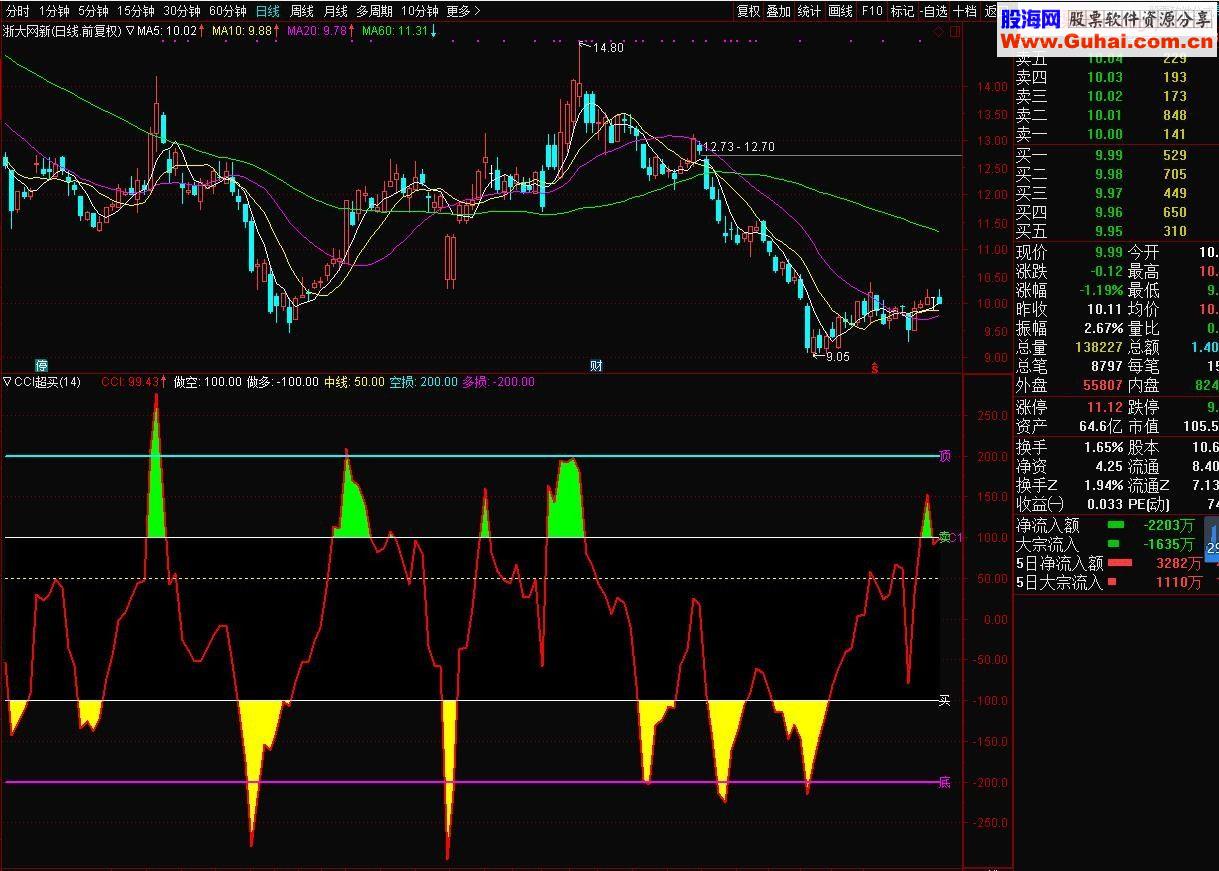The width and height of the screenshot is (1219, 871).
Task: Select the 30分钟 period tab
Action: [182, 11]
